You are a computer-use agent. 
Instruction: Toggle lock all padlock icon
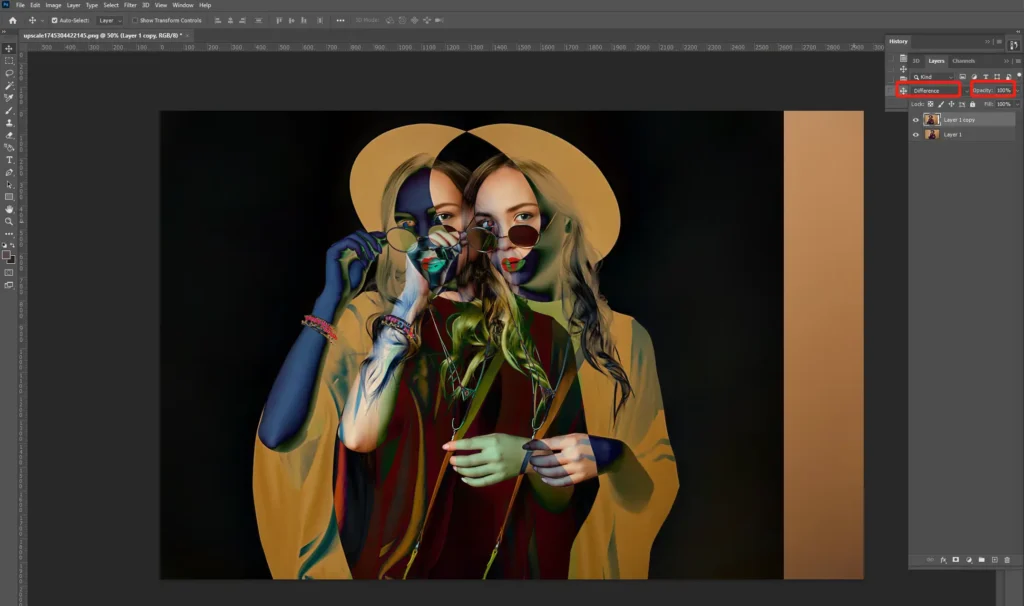coord(972,104)
